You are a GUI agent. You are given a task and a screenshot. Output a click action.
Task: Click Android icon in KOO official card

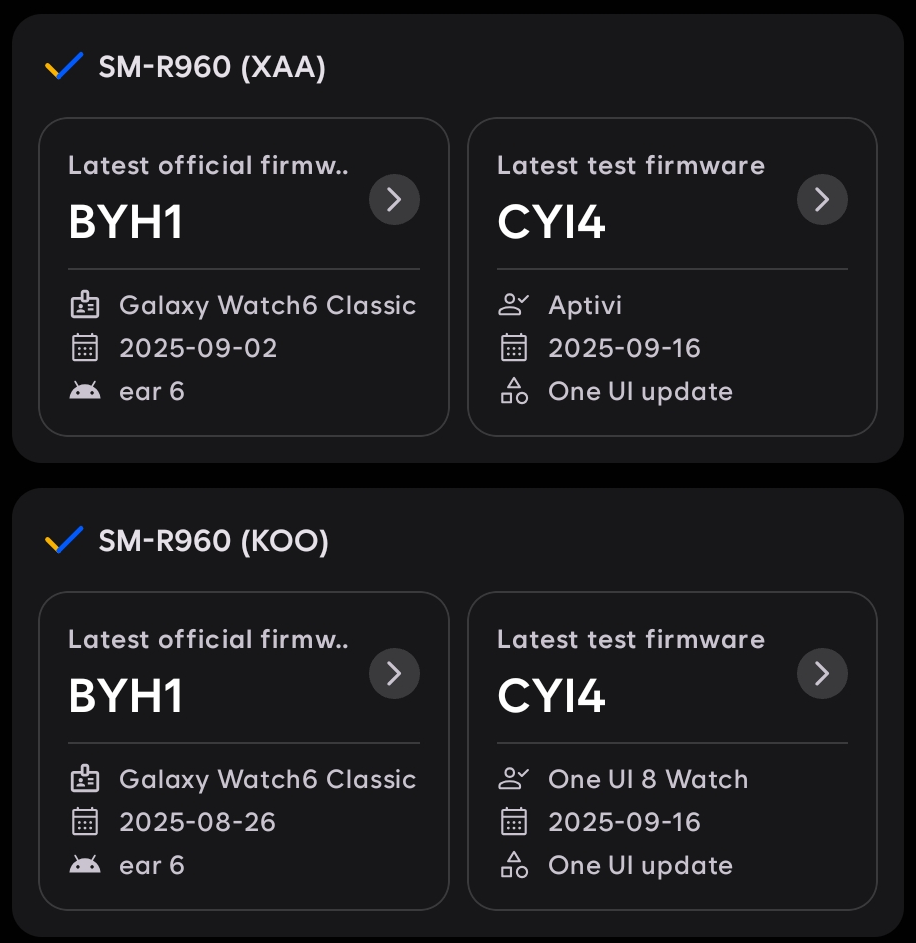pos(85,865)
